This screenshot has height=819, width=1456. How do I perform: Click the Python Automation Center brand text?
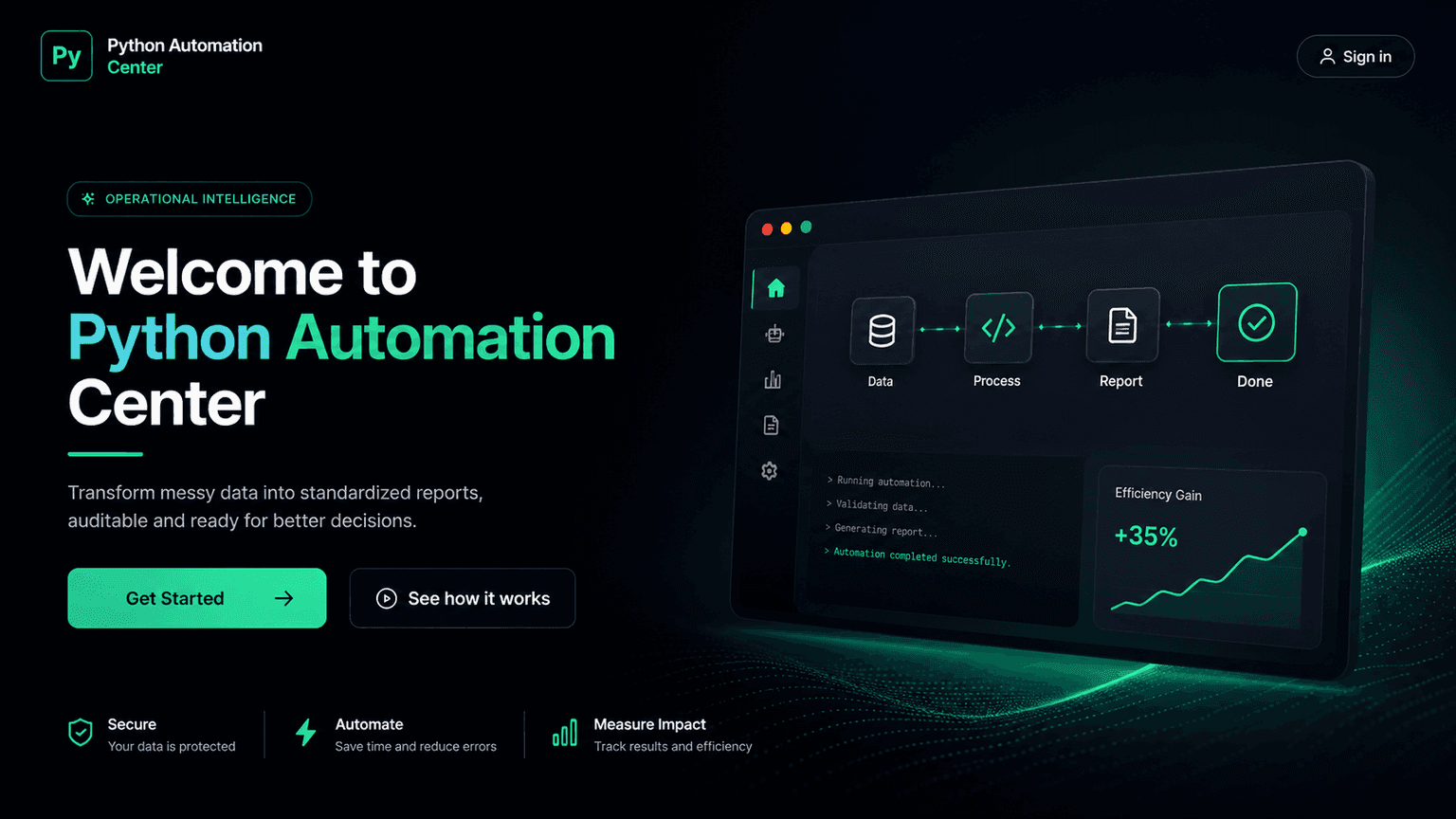click(185, 56)
